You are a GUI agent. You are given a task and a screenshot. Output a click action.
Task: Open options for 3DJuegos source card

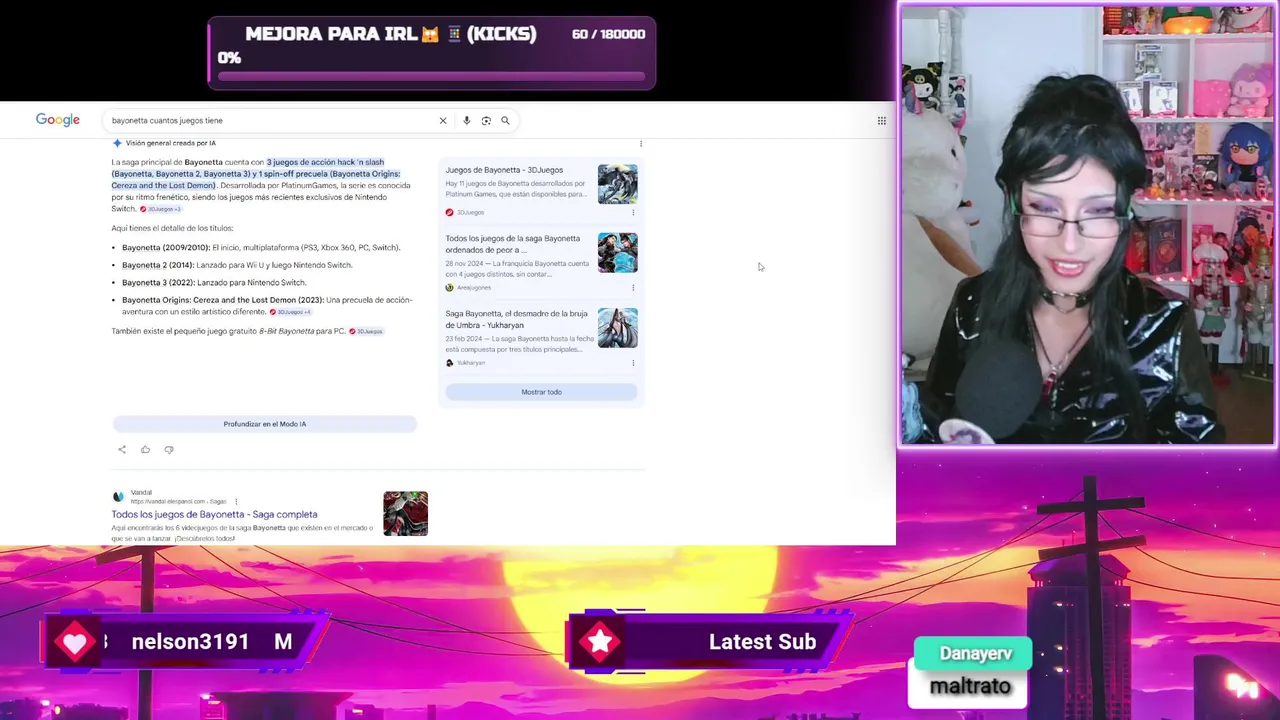(633, 212)
